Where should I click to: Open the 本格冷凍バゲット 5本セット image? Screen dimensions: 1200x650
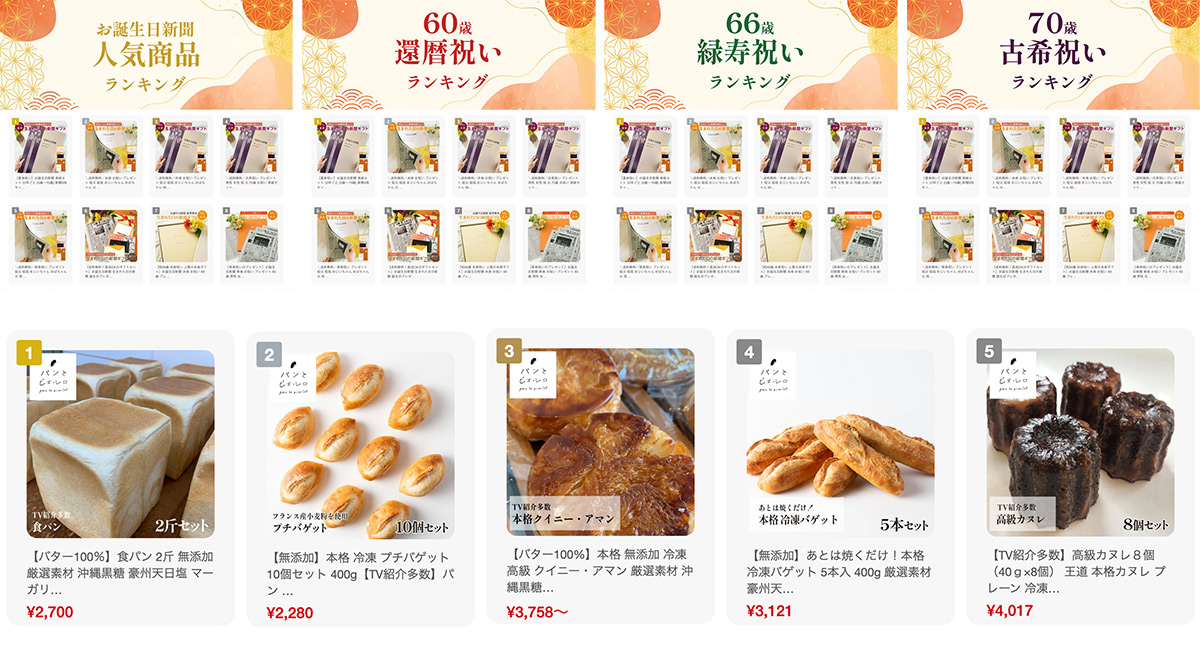tap(841, 443)
